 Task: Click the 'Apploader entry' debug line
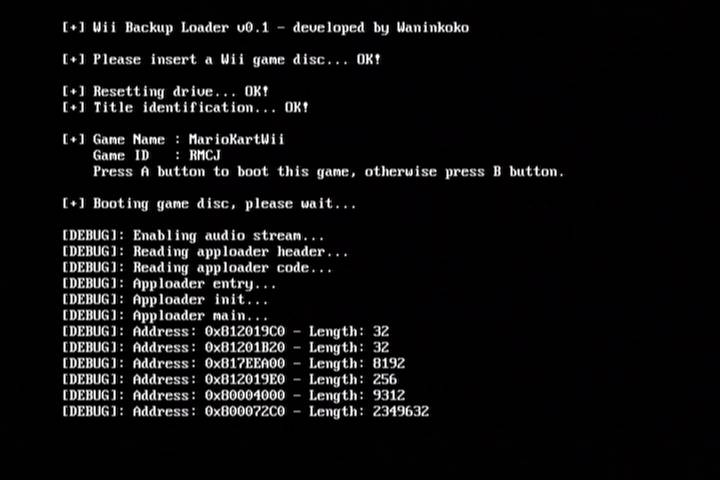(x=169, y=284)
